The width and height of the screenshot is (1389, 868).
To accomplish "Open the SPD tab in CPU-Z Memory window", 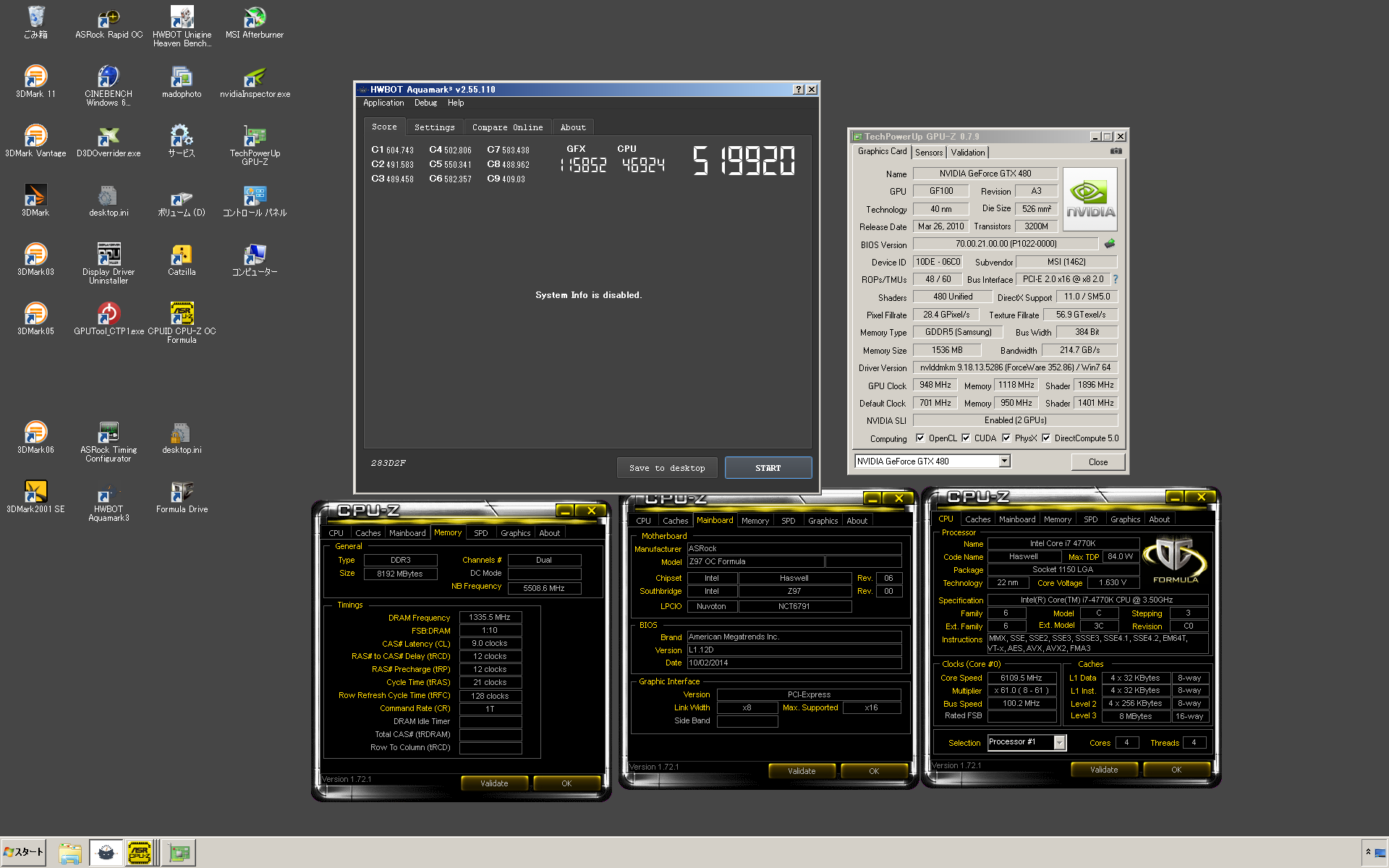I will [480, 533].
